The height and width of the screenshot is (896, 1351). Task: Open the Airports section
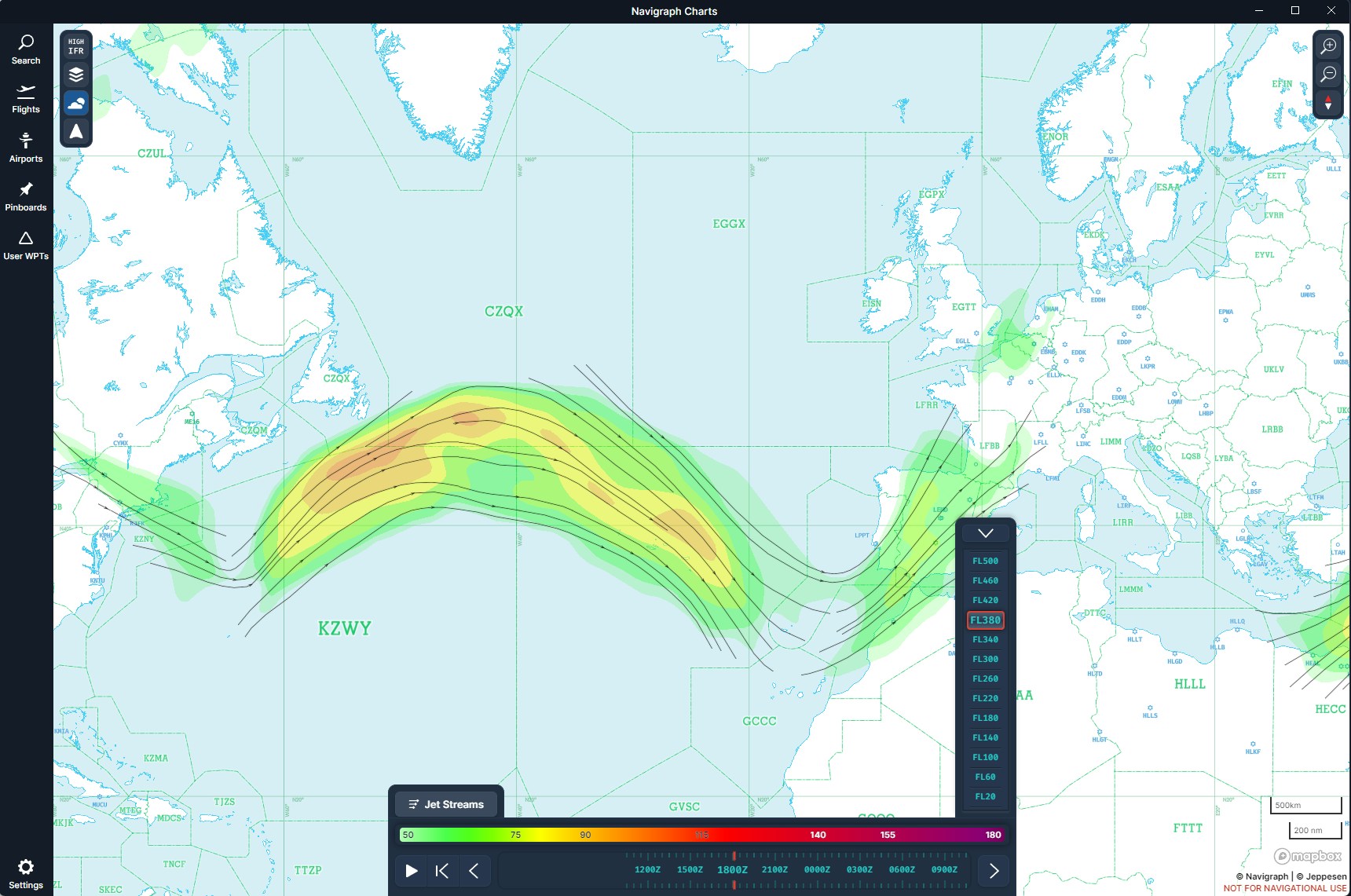pyautogui.click(x=26, y=148)
